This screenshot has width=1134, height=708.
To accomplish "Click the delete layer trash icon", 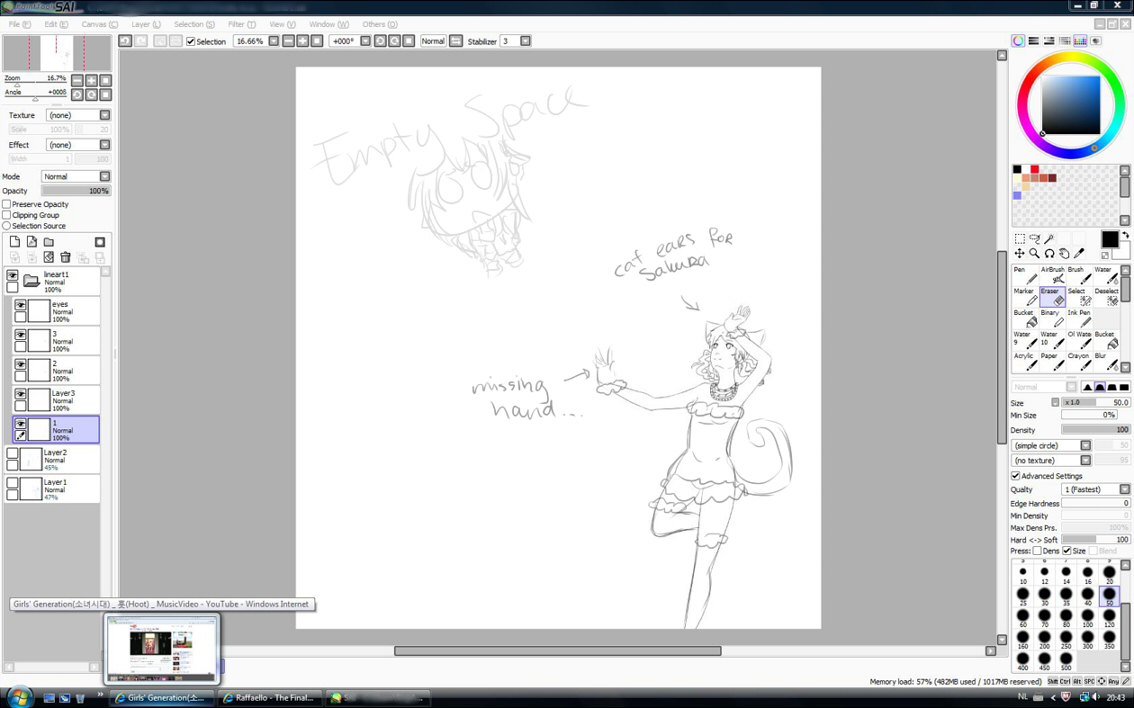I will click(x=65, y=258).
